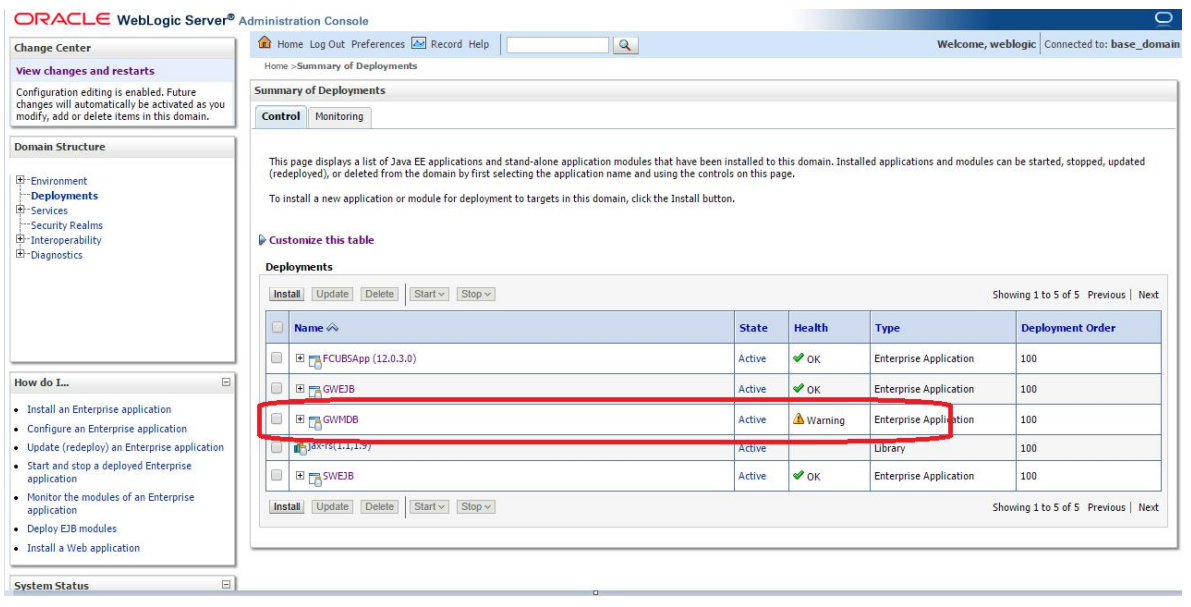Open the bottom Stop dropdown button
The width and height of the screenshot is (1191, 607).
click(475, 507)
